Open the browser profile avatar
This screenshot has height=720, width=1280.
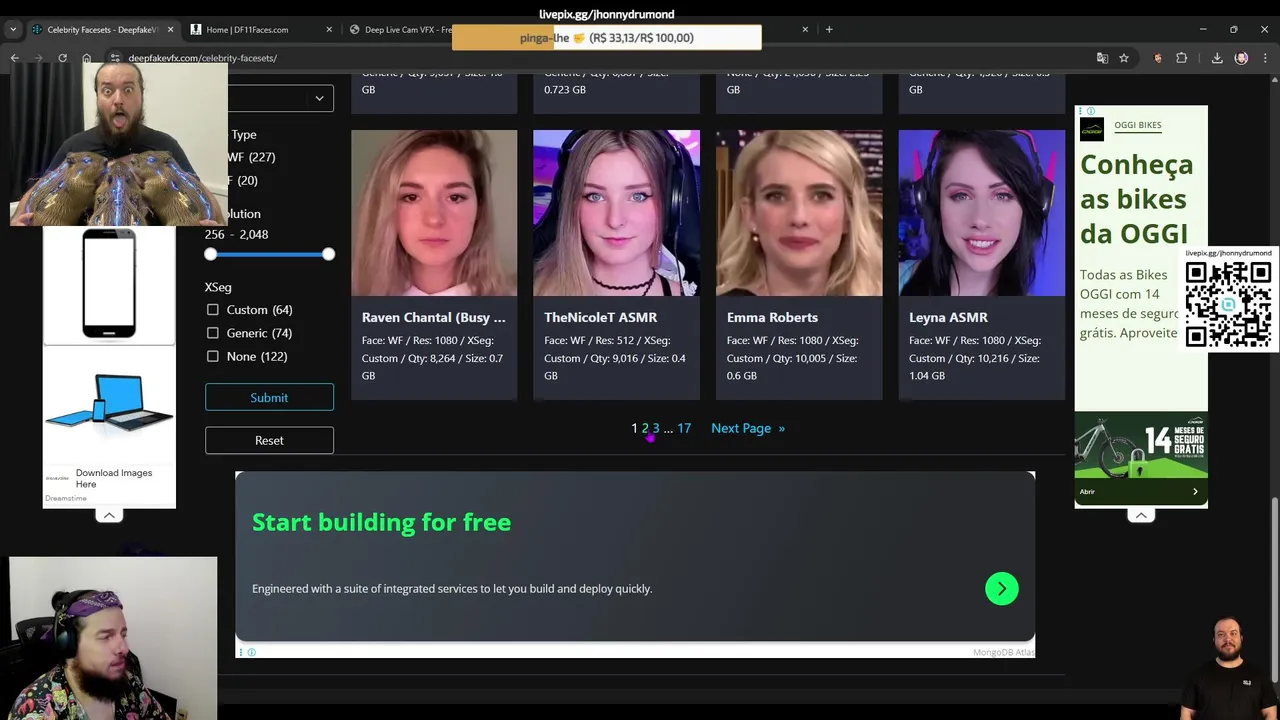click(x=1241, y=58)
